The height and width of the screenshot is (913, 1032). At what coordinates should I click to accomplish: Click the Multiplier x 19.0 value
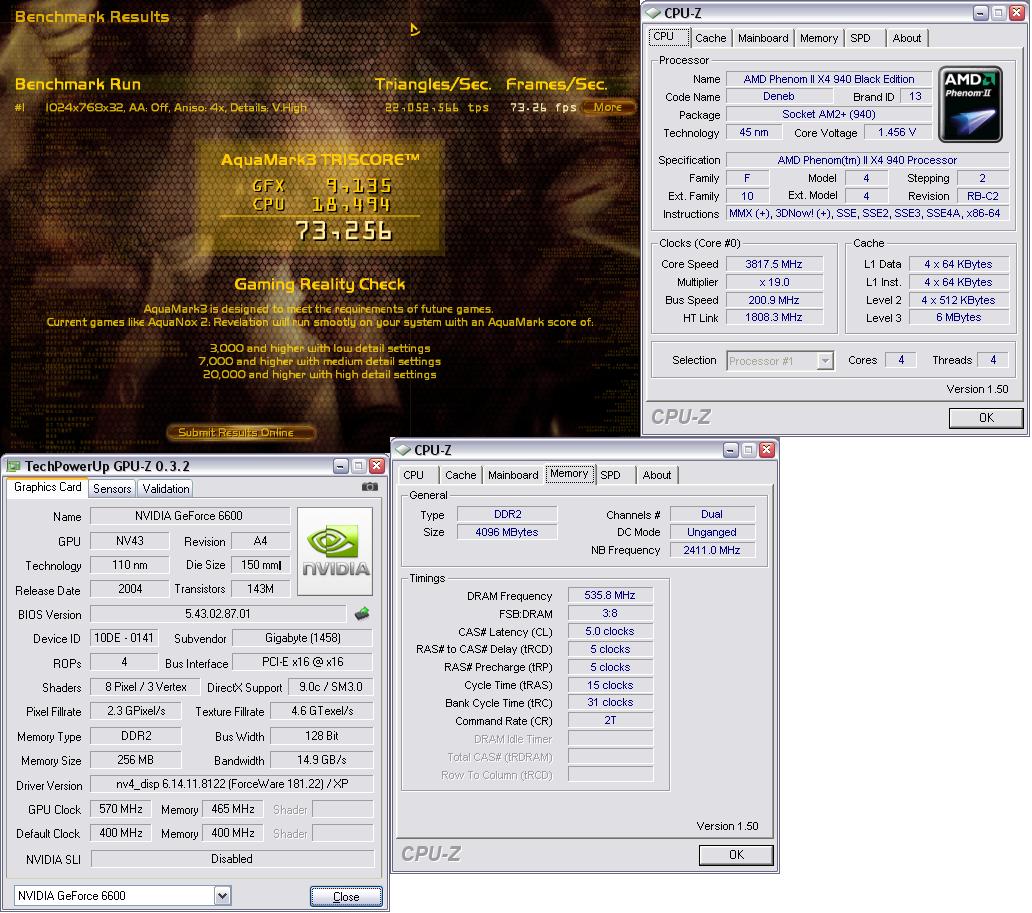(774, 282)
